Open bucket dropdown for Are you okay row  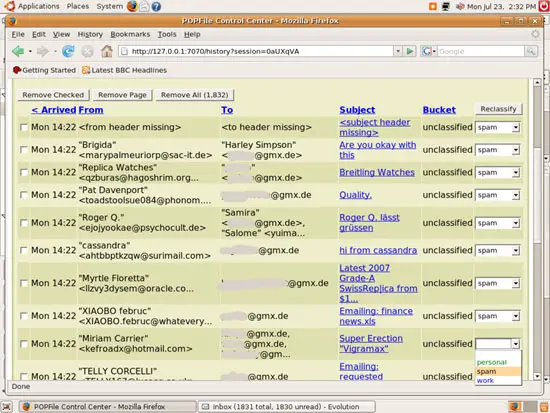point(497,150)
